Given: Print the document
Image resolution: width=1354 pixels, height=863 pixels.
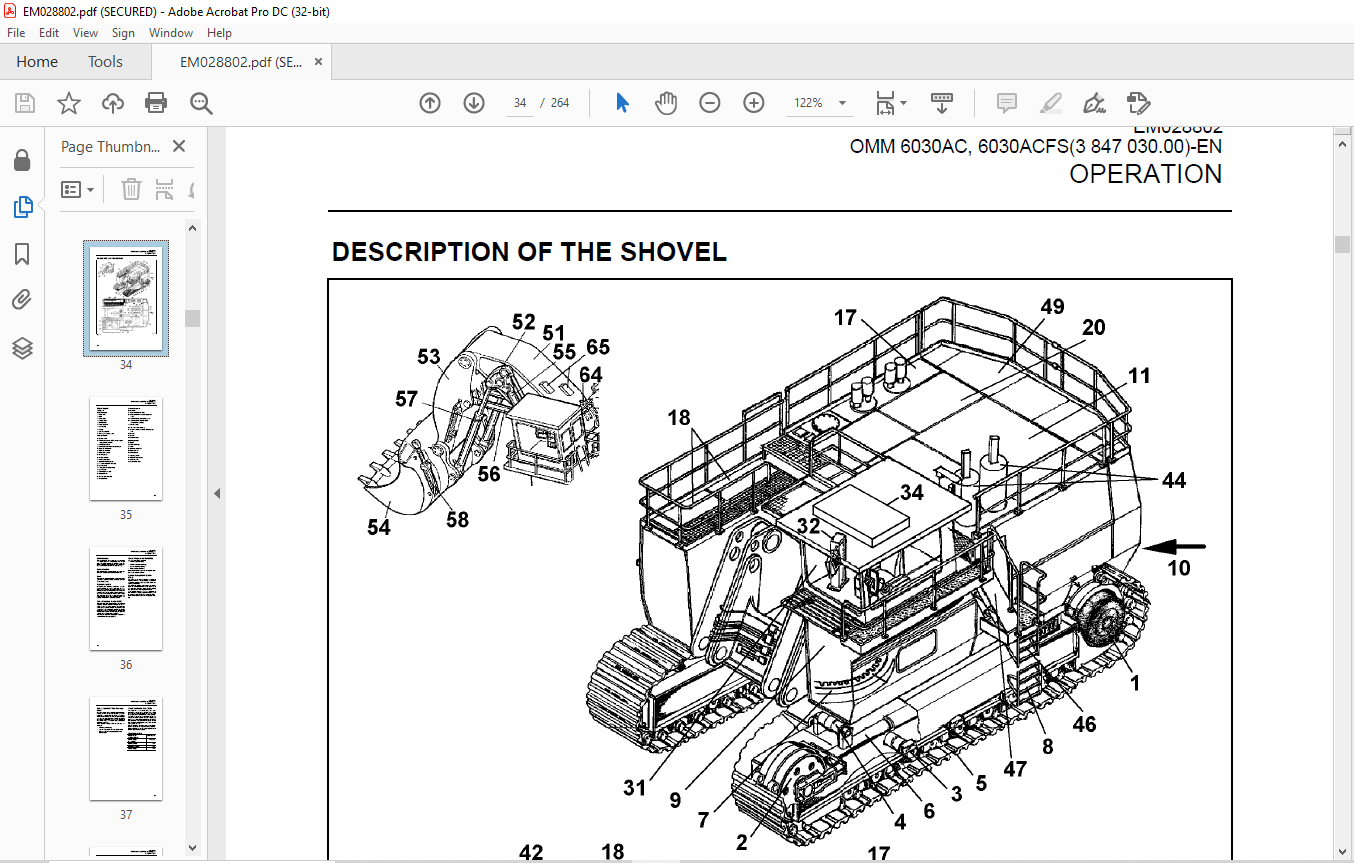Looking at the screenshot, I should pyautogui.click(x=156, y=103).
